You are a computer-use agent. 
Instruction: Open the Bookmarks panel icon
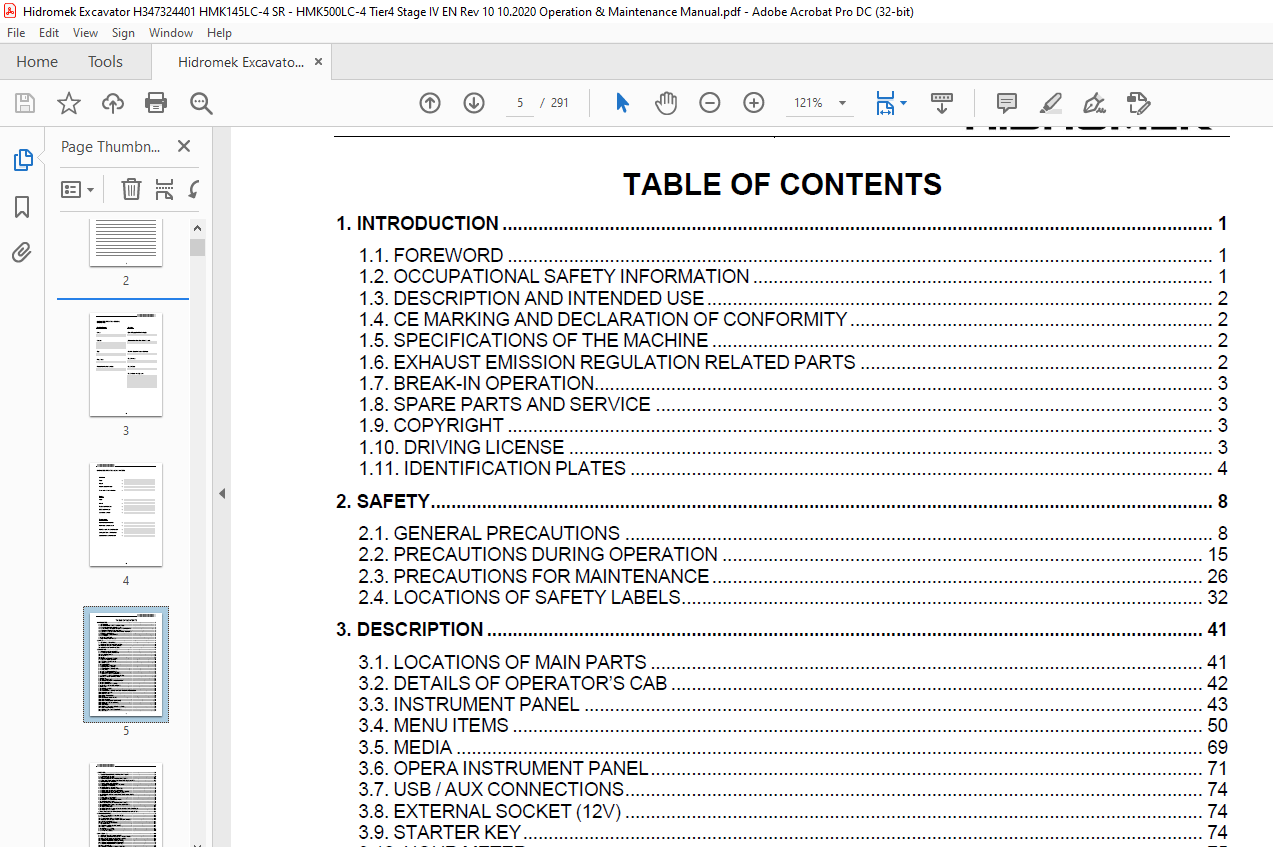pyautogui.click(x=22, y=207)
